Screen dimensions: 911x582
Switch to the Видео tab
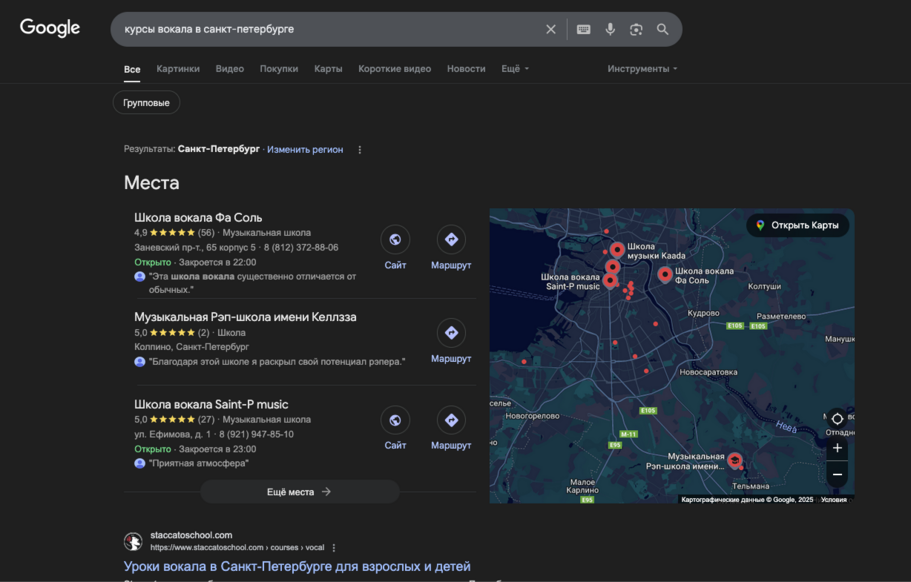click(x=229, y=69)
